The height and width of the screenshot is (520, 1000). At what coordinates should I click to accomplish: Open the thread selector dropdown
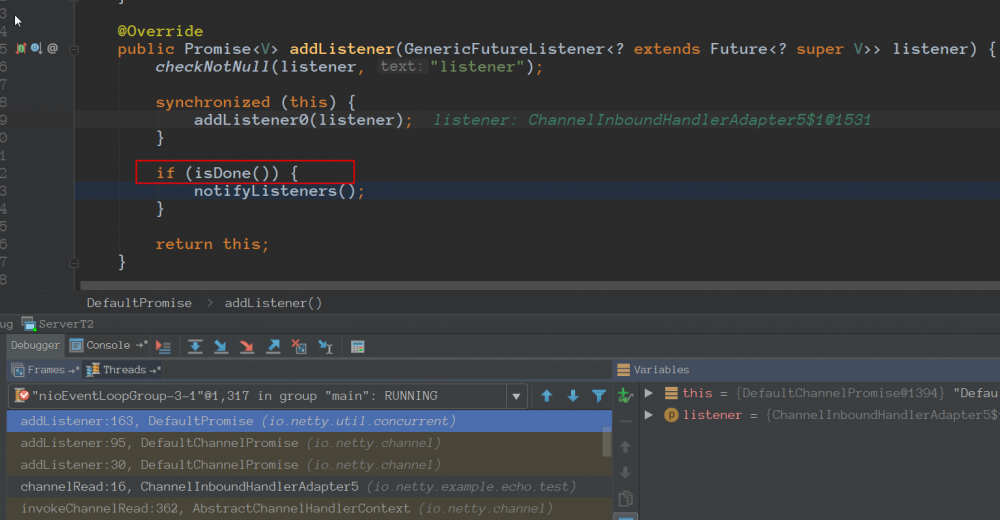point(516,396)
